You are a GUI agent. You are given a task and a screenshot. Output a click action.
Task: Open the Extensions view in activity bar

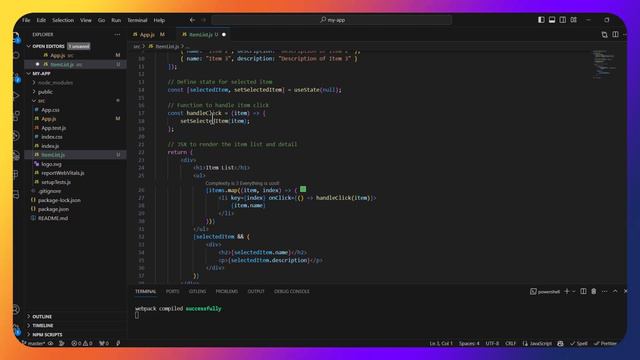tap(16, 116)
